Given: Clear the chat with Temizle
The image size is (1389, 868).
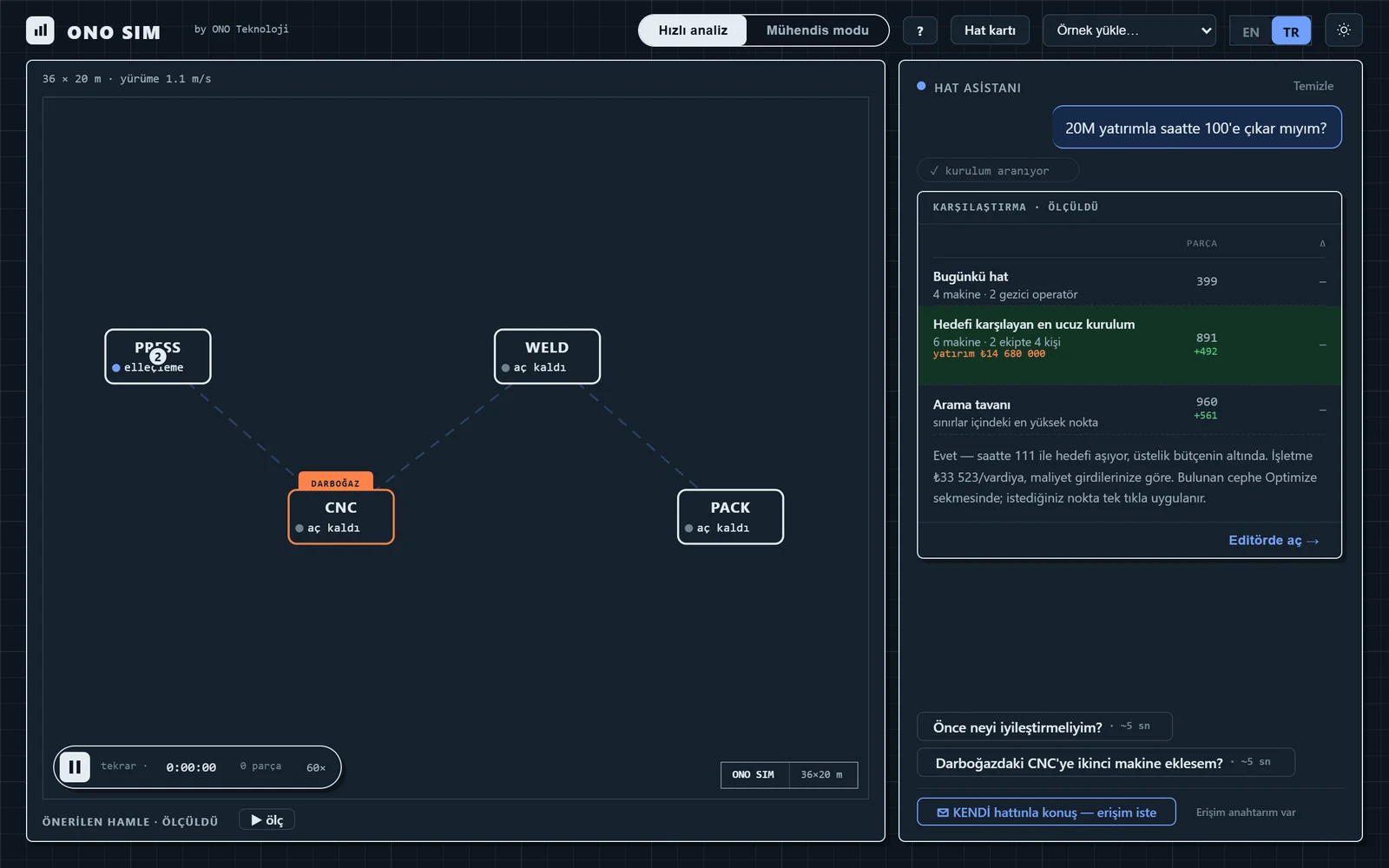Looking at the screenshot, I should coord(1313,86).
